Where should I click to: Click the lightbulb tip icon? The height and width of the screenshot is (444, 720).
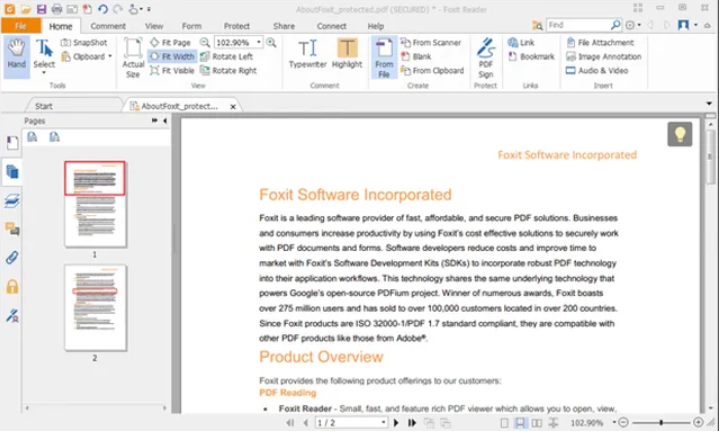pyautogui.click(x=679, y=134)
